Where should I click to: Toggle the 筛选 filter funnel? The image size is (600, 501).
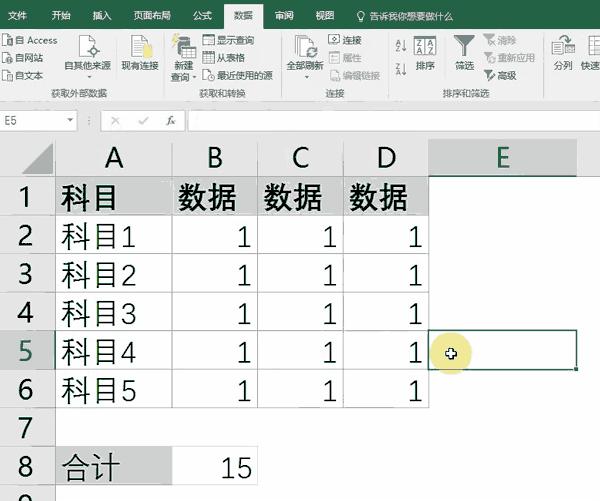click(464, 53)
